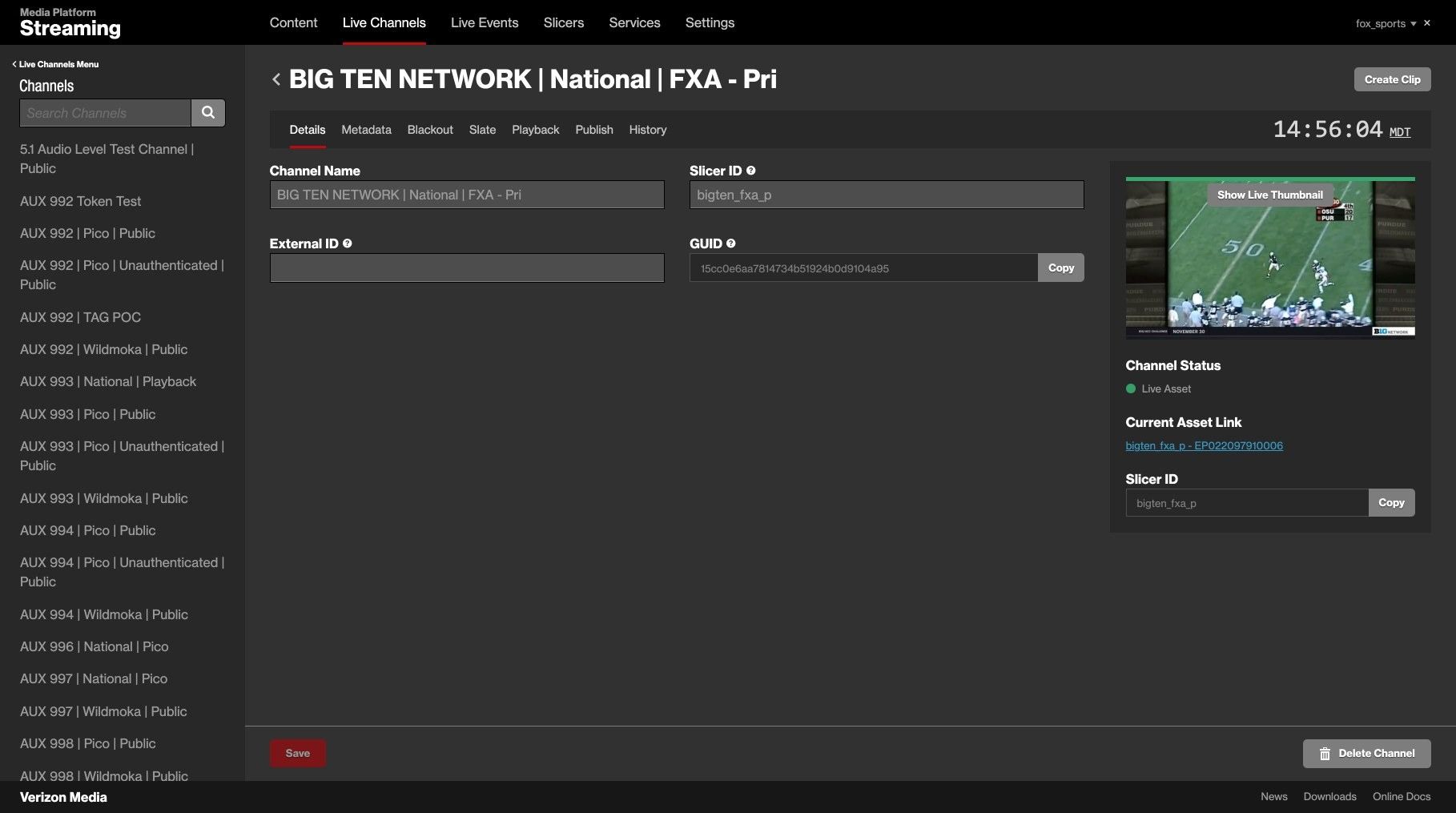
Task: Select AUX 993 | National | Playback channel
Action: (x=108, y=381)
